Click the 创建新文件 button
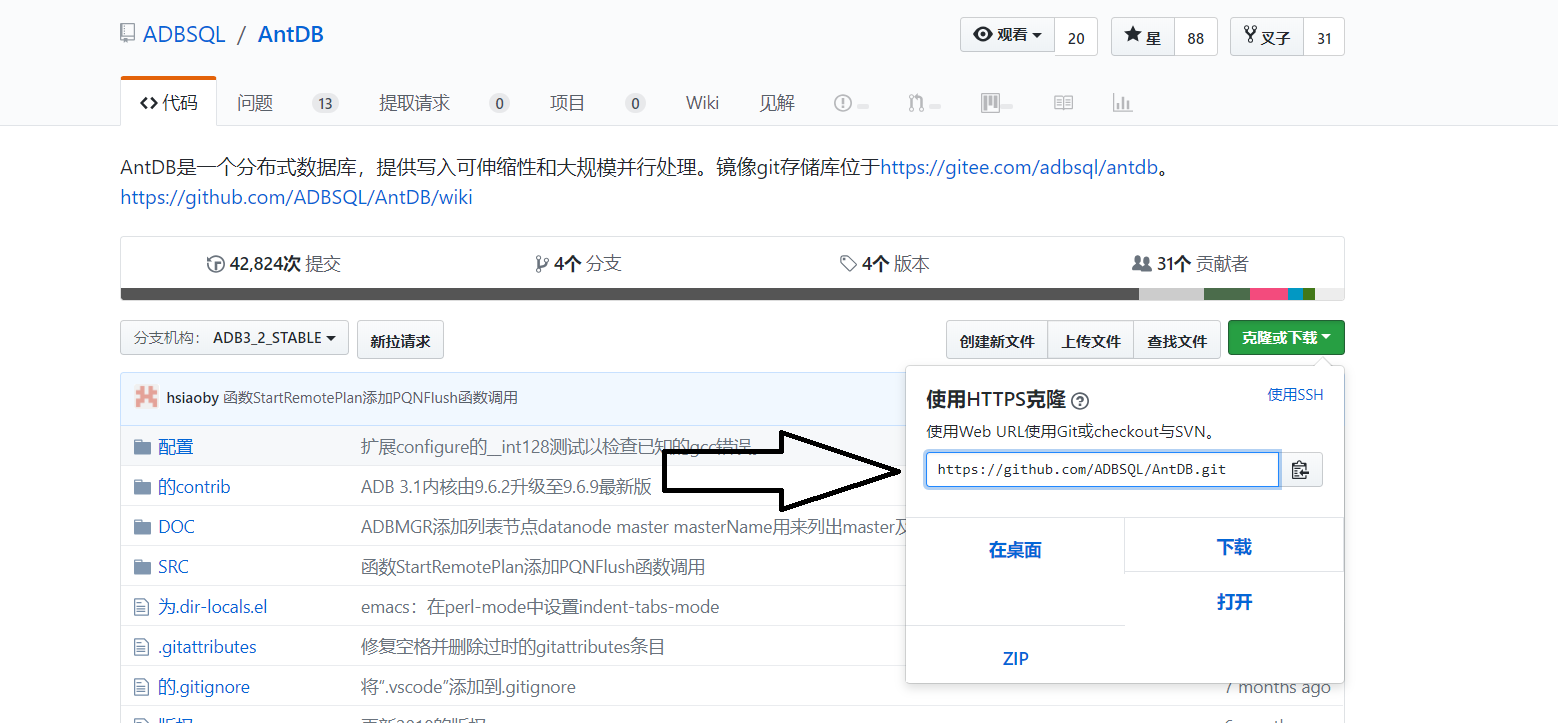 point(997,340)
